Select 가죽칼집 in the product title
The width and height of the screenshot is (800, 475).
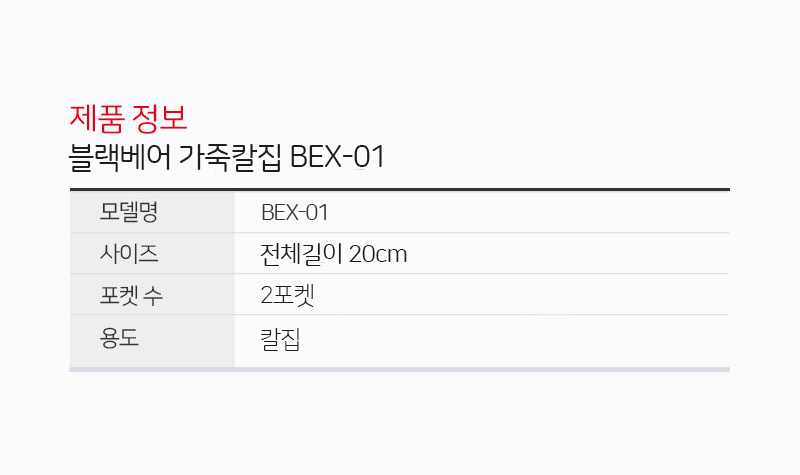pos(230,157)
